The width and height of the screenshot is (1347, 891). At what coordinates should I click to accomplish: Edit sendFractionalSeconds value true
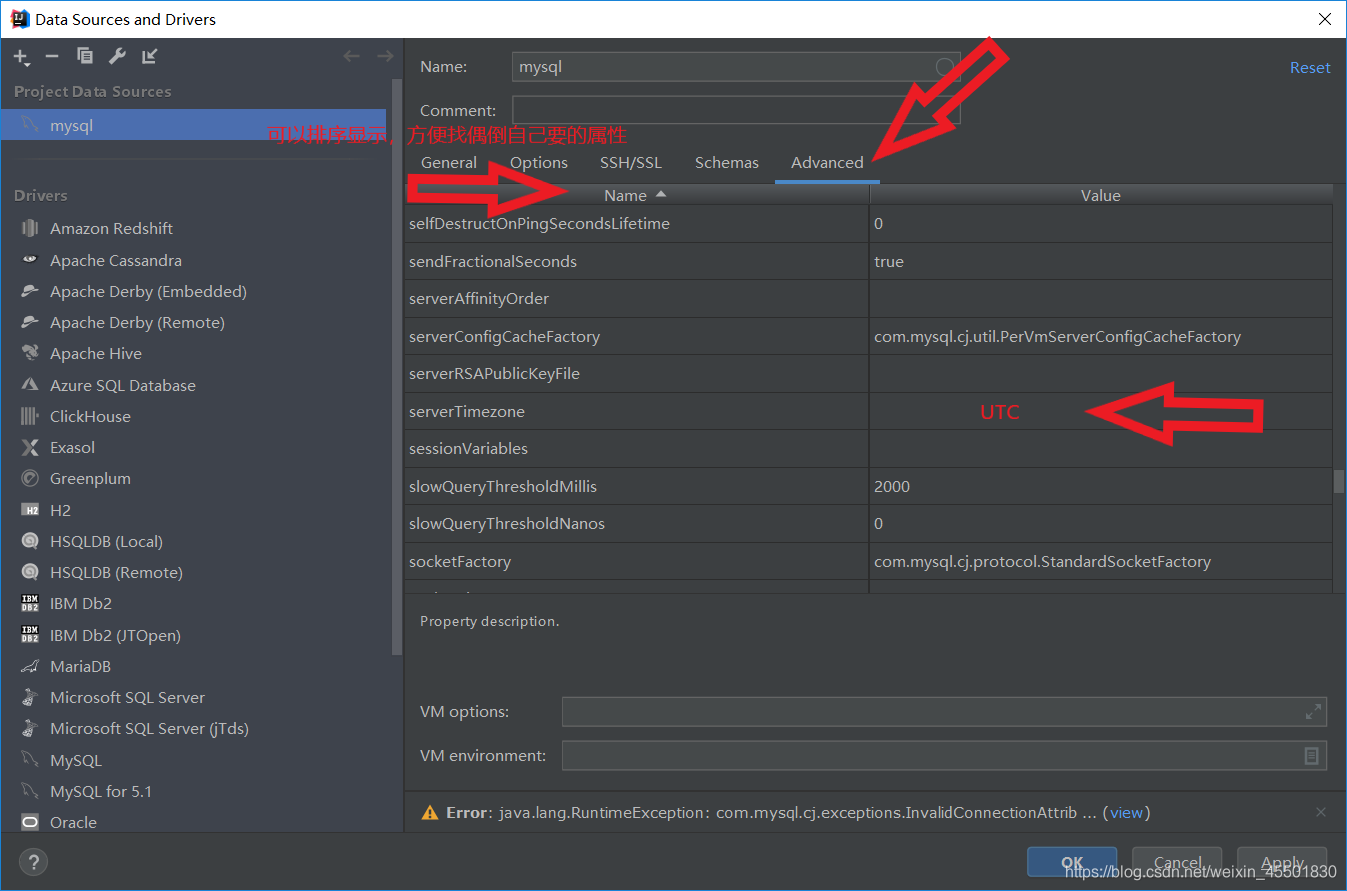tap(1101, 261)
